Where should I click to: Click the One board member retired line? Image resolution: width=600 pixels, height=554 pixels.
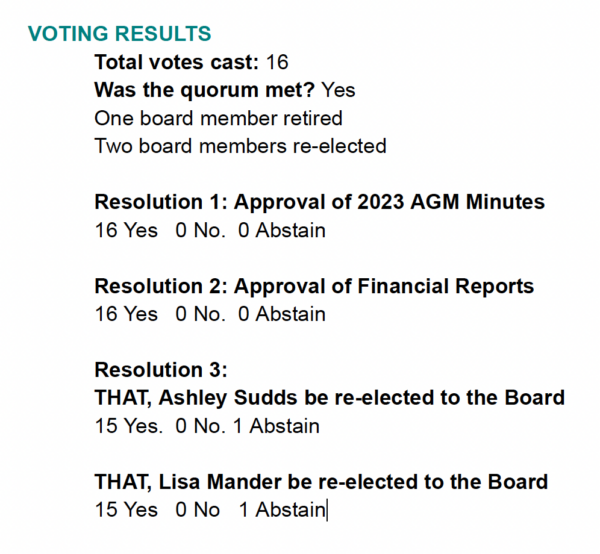pos(218,118)
